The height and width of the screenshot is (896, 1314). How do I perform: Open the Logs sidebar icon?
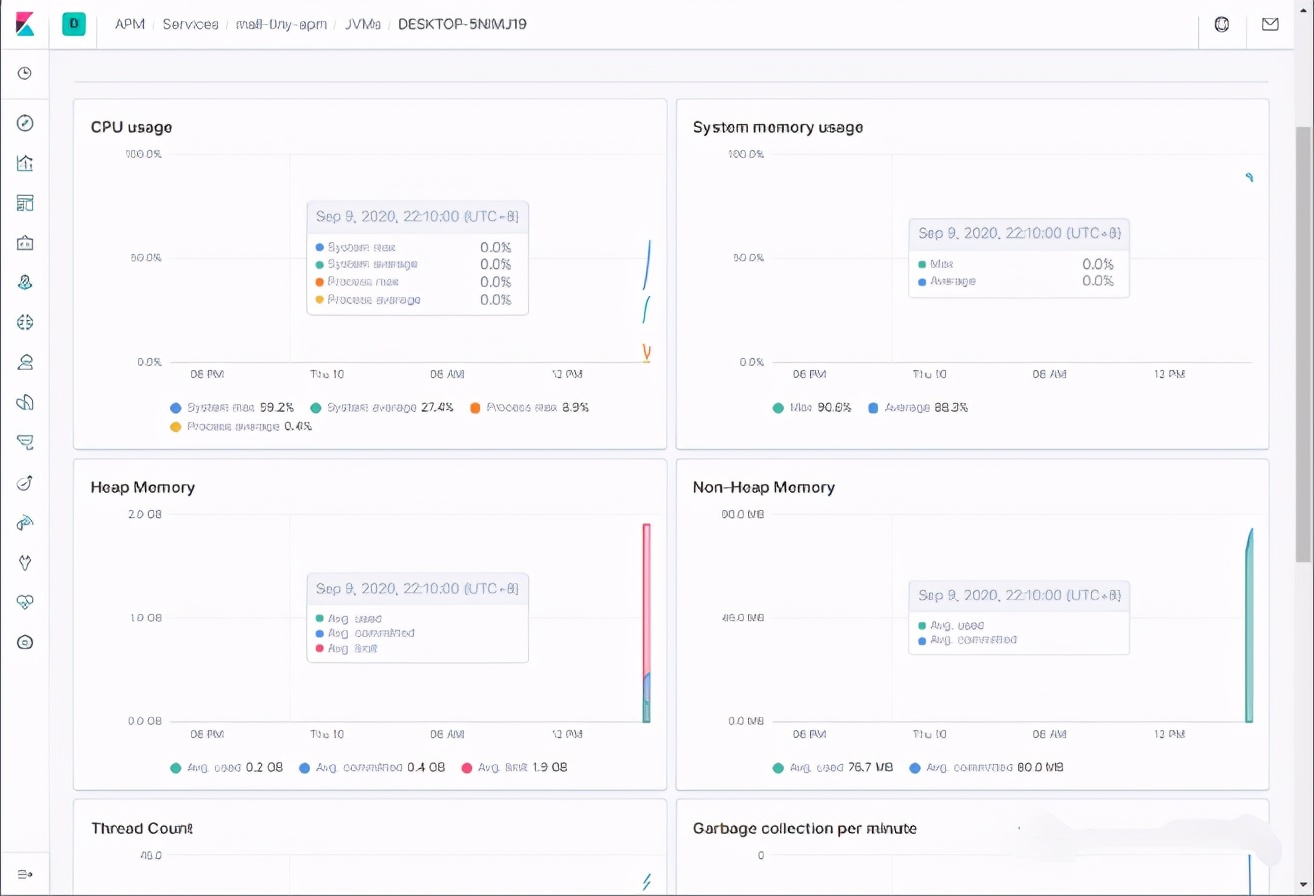coord(25,402)
